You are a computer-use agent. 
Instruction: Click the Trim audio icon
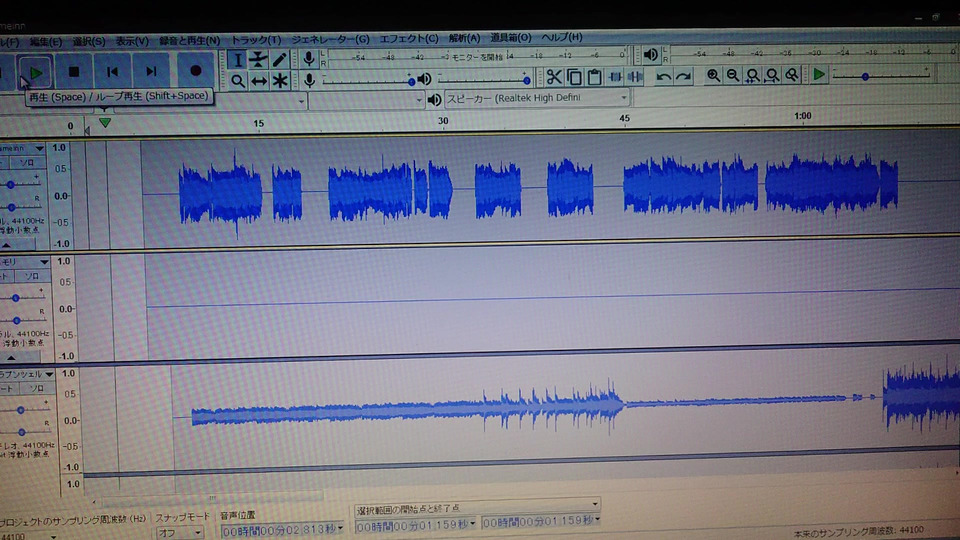coord(615,77)
